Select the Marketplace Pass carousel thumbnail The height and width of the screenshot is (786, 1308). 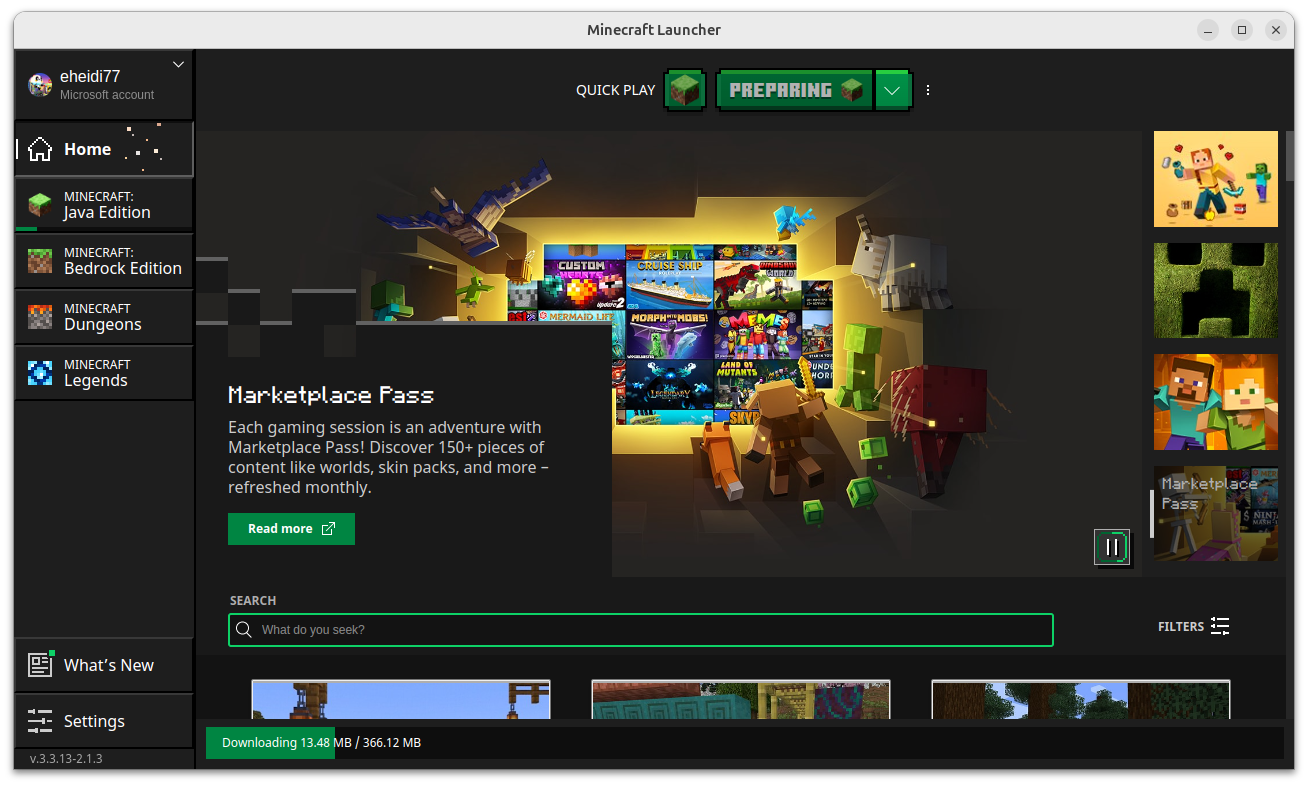[1215, 513]
